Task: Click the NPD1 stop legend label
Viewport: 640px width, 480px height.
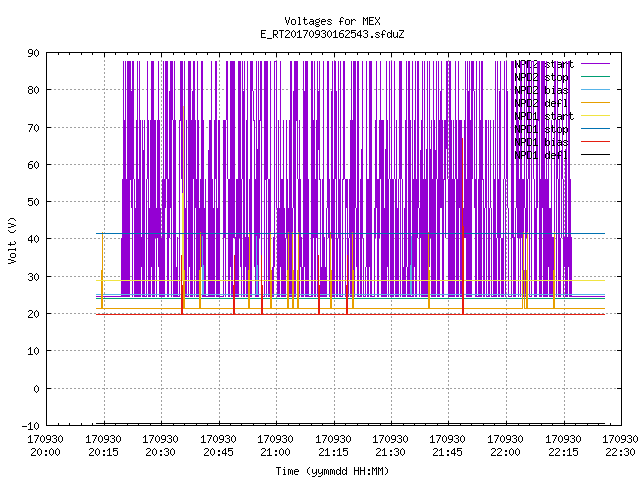Action: point(541,129)
